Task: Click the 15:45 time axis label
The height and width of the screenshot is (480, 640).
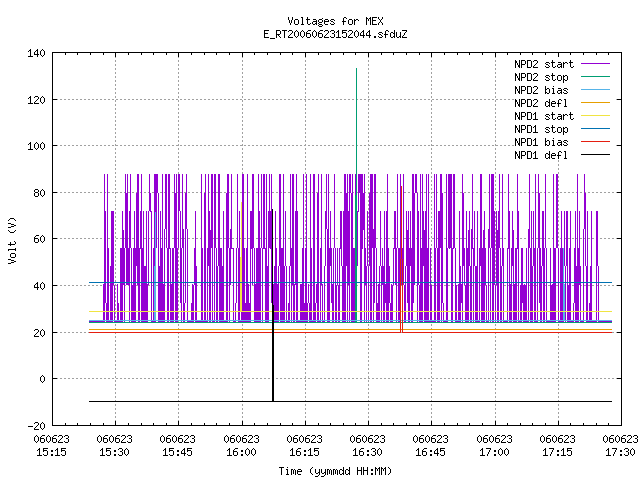Action: pyautogui.click(x=178, y=452)
